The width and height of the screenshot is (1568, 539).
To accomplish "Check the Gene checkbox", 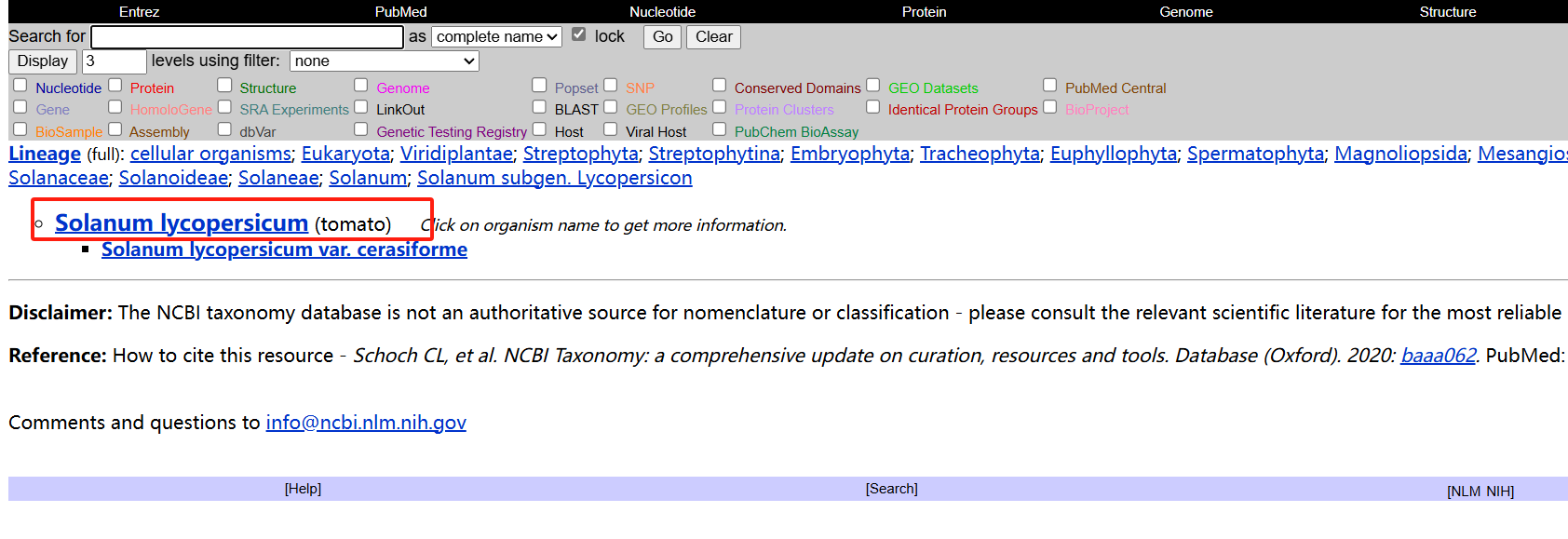I will [20, 106].
